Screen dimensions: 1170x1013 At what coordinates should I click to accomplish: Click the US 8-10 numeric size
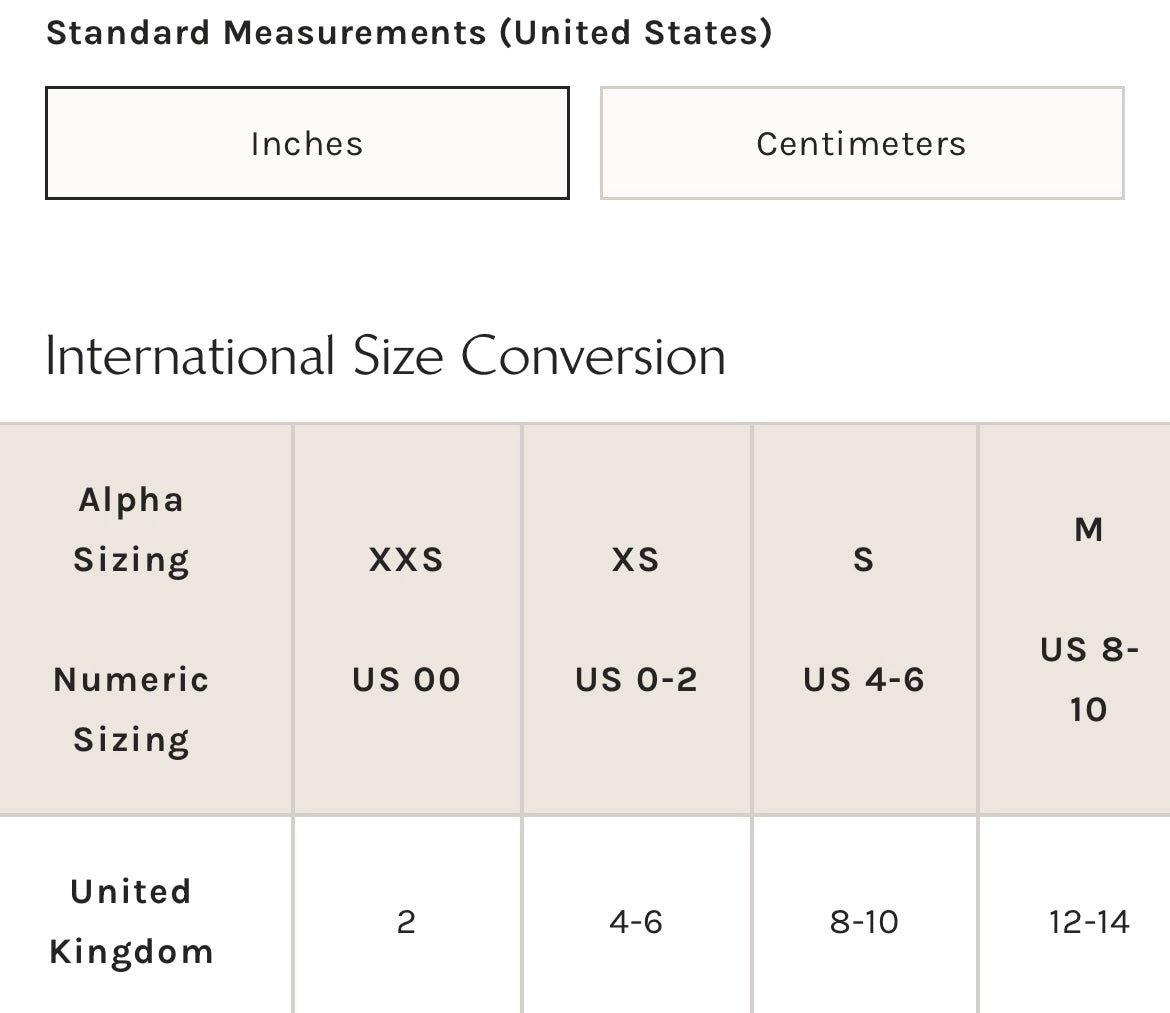(1089, 680)
